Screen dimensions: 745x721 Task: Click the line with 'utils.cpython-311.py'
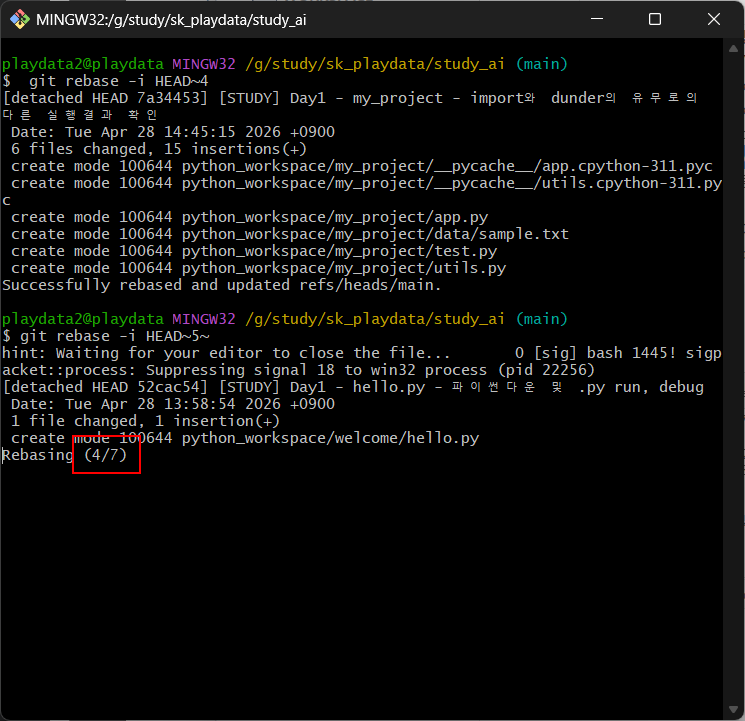coord(366,183)
